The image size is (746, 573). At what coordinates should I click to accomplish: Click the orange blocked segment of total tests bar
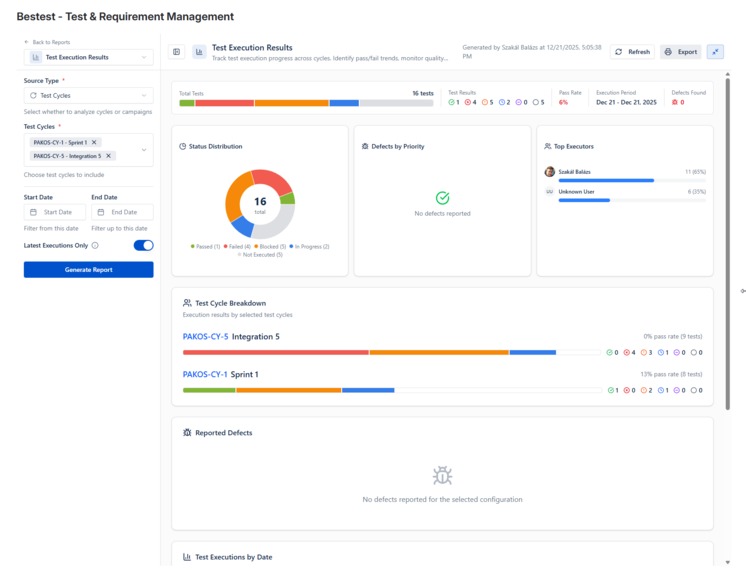click(292, 103)
